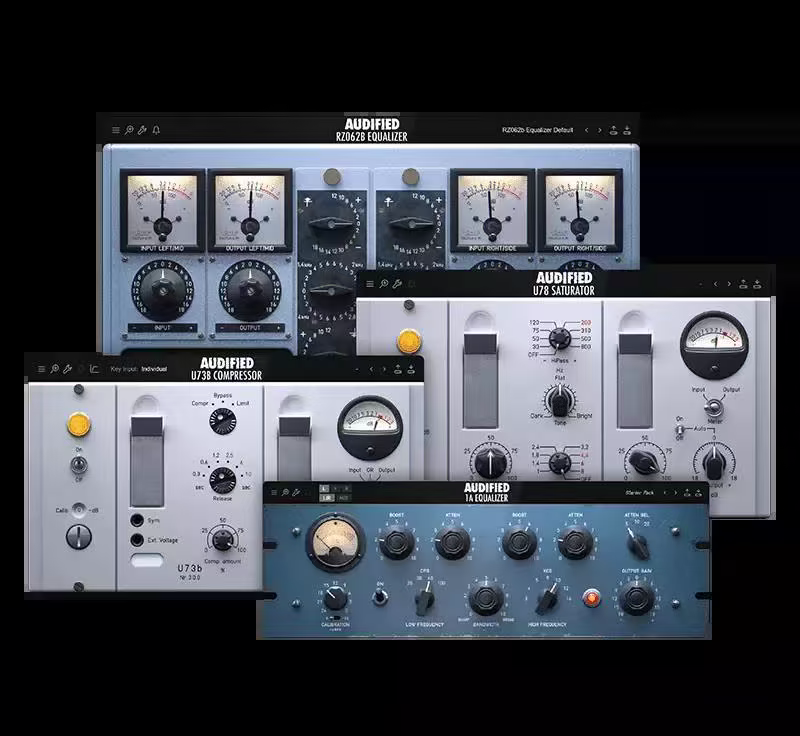The height and width of the screenshot is (736, 800).
Task: Go to next preset in U78 Saturator
Action: (729, 284)
